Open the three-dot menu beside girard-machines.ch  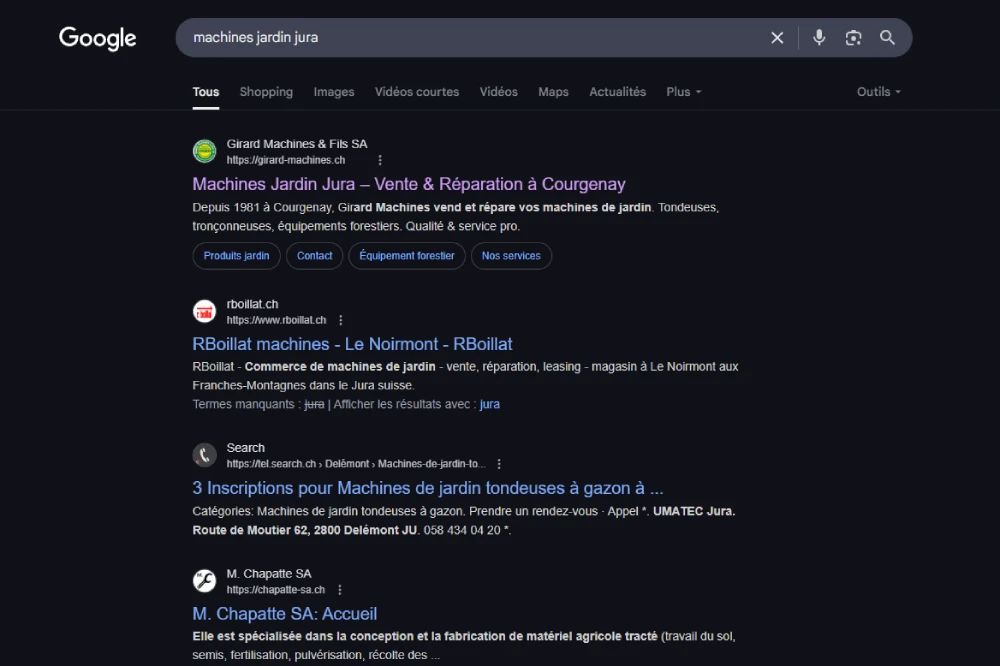click(x=379, y=160)
